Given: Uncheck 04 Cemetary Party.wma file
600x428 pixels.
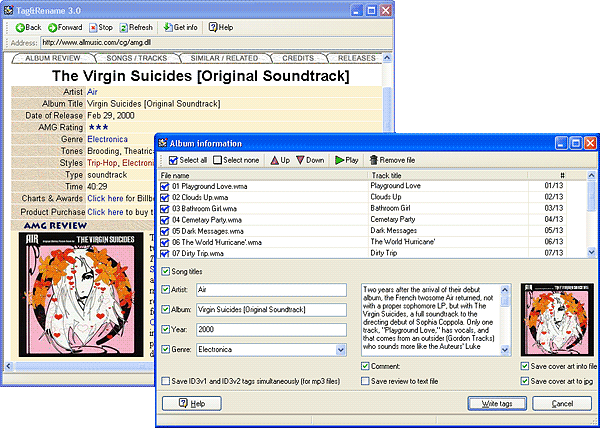Looking at the screenshot, I should point(165,220).
